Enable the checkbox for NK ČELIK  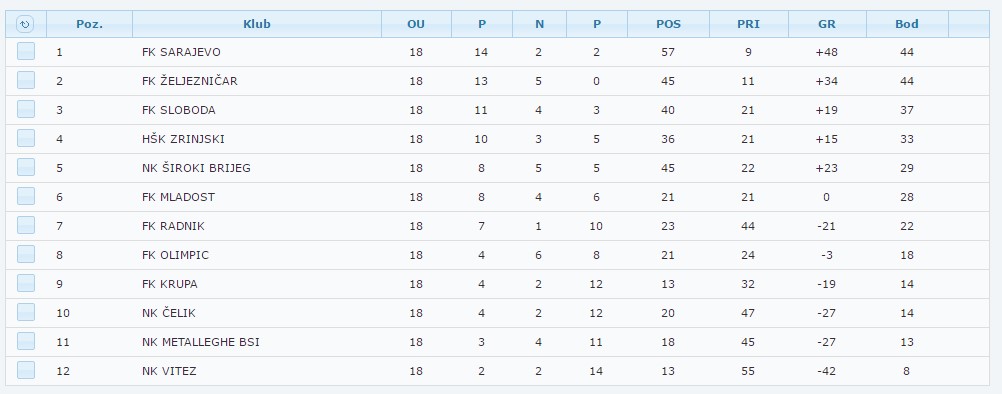click(26, 312)
